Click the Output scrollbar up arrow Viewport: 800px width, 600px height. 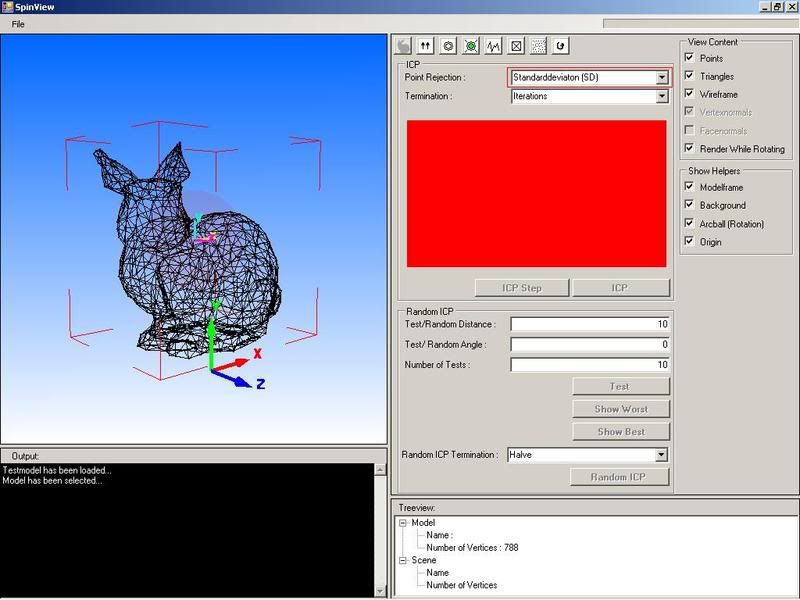[x=380, y=469]
